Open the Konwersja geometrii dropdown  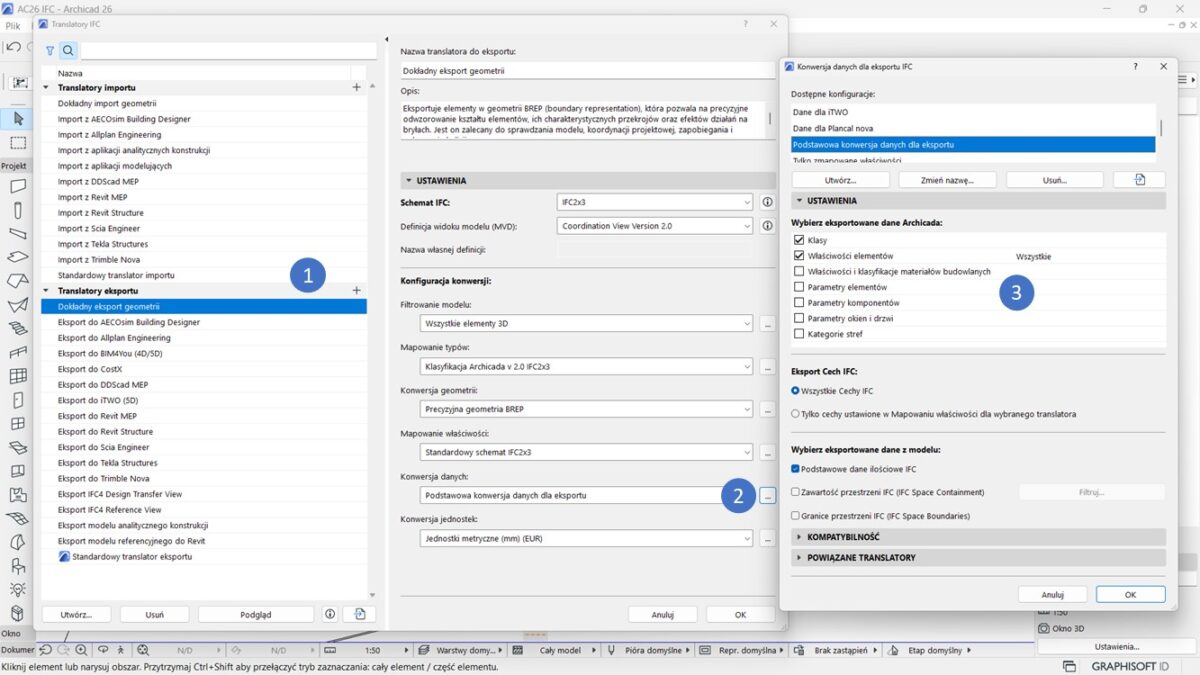tap(586, 409)
